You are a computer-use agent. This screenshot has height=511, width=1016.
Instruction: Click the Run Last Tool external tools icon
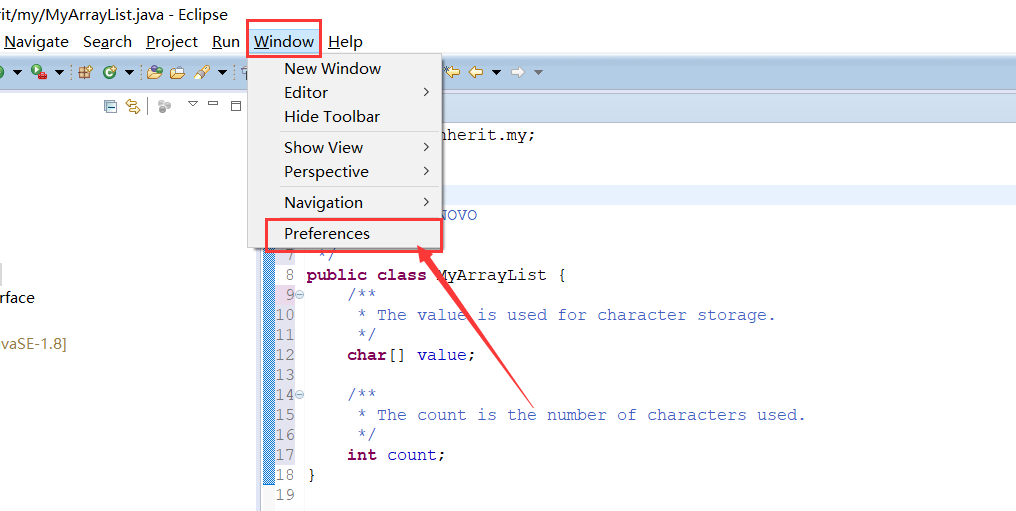coord(39,72)
